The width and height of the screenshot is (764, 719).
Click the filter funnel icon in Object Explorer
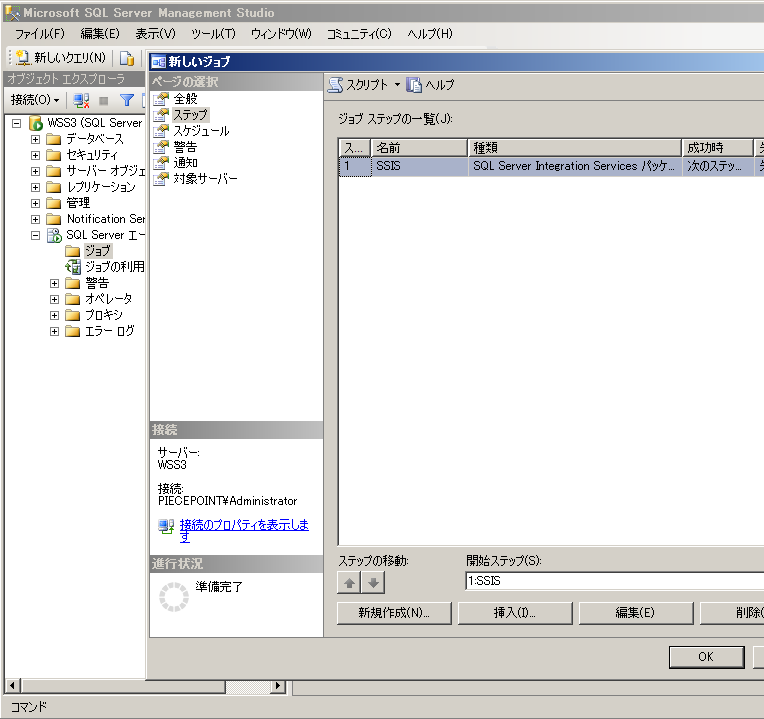click(x=127, y=100)
